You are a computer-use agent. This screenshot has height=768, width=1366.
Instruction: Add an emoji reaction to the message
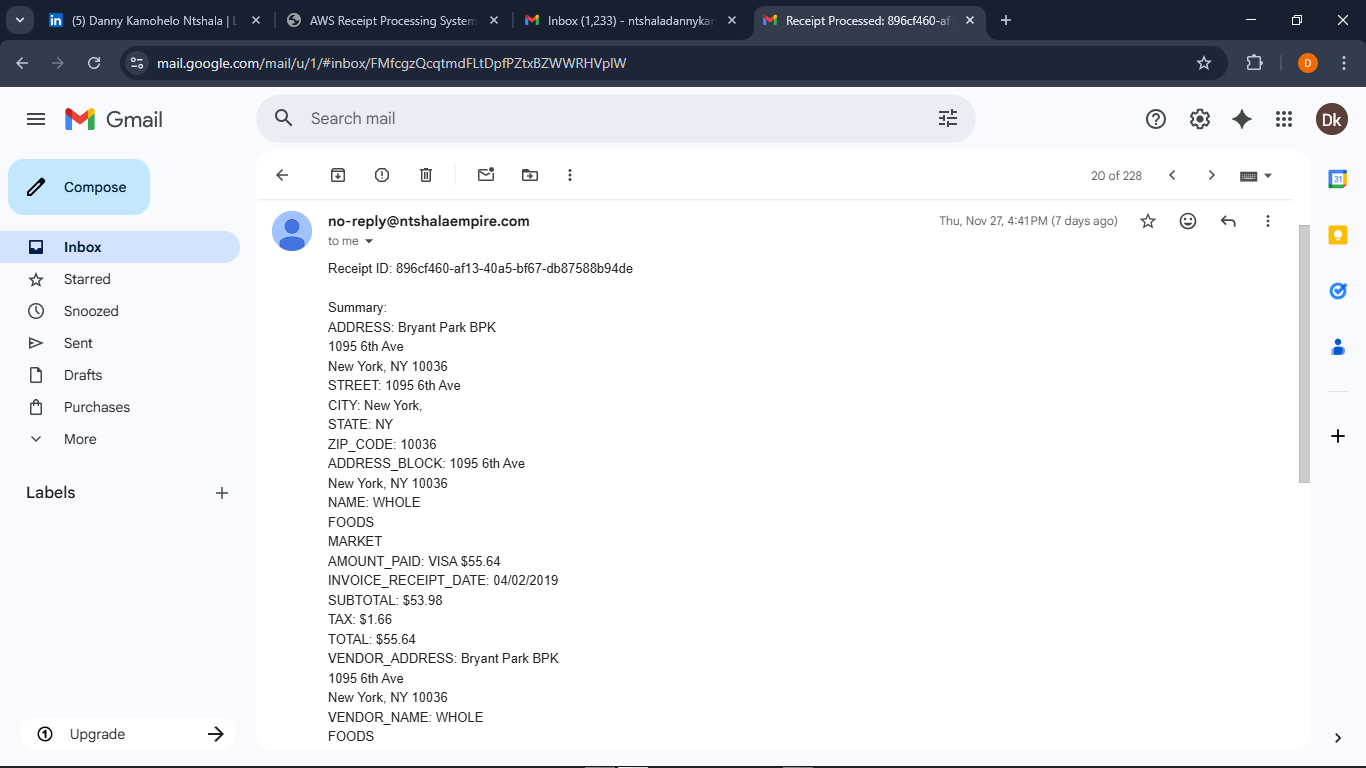tap(1188, 220)
